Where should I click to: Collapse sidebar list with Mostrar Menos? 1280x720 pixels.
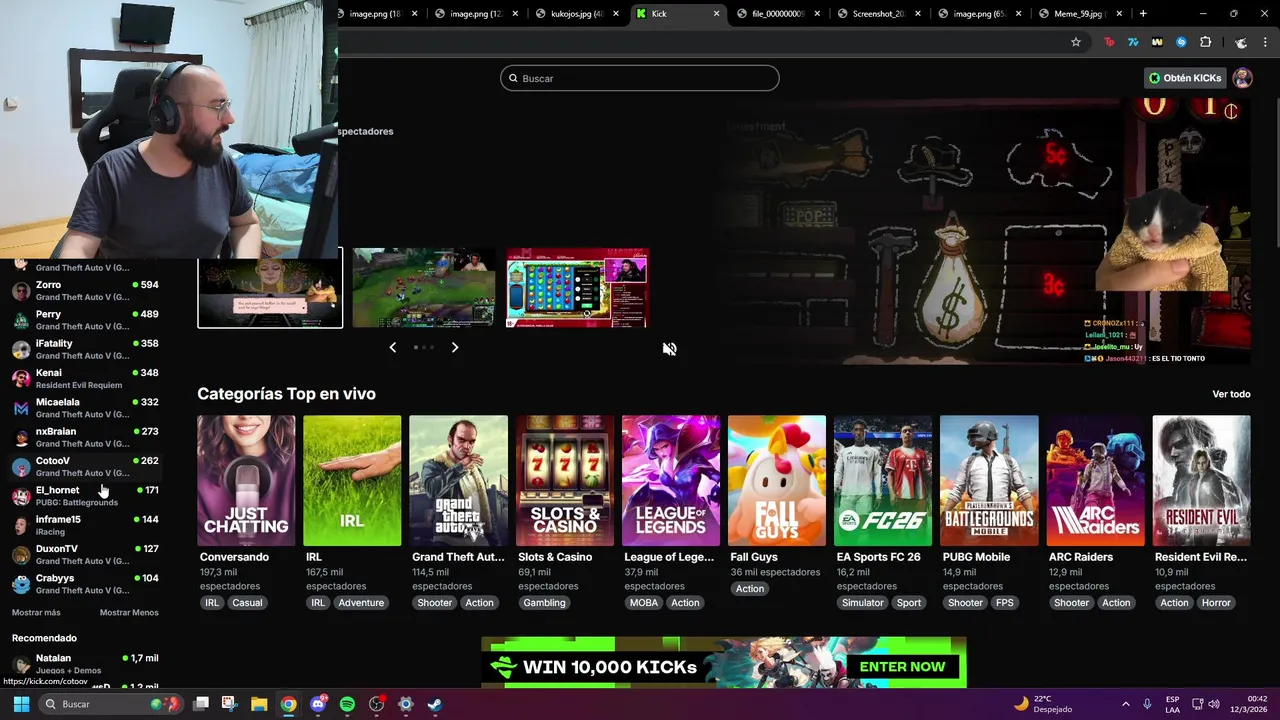click(129, 612)
